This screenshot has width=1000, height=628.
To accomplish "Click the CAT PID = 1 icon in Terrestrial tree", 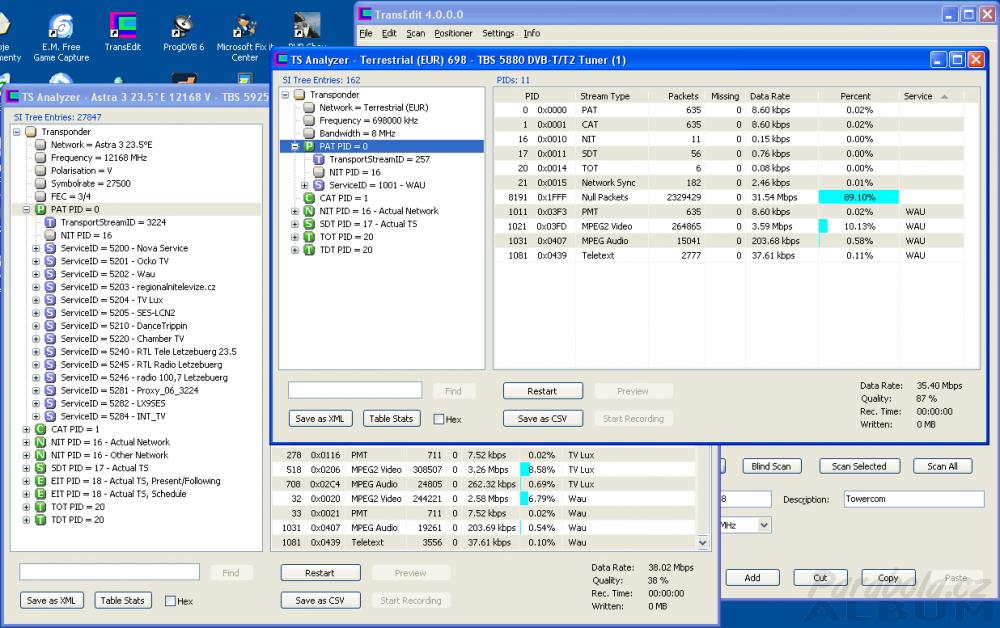I will click(x=309, y=198).
